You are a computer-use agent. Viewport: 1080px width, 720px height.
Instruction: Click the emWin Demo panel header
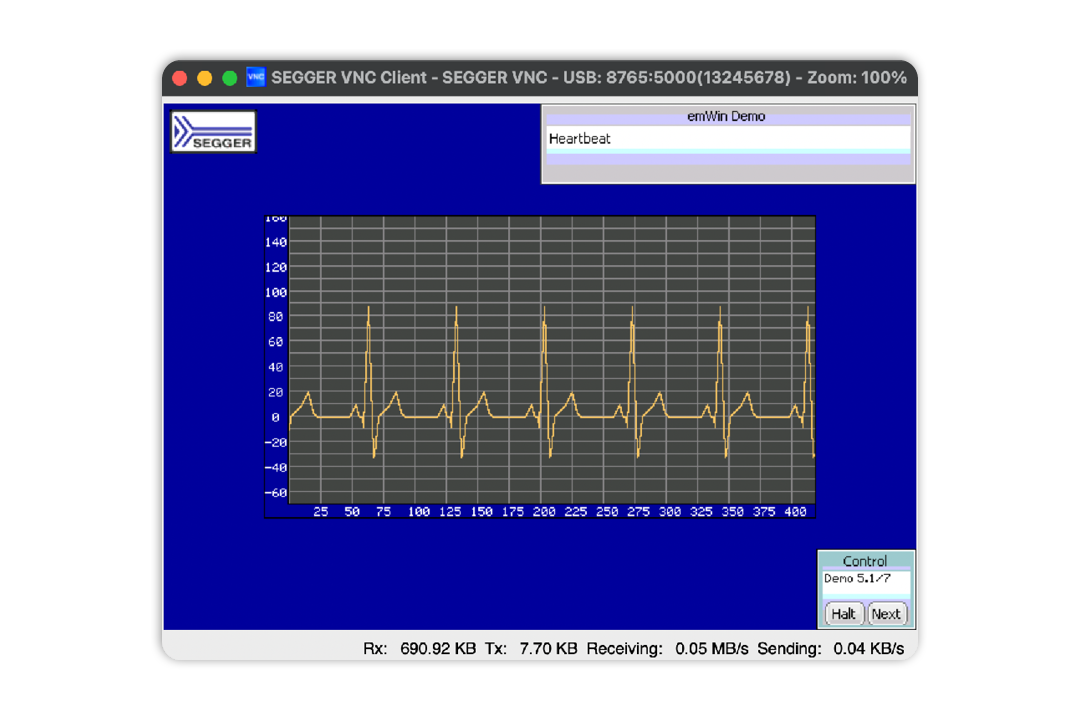pyautogui.click(x=727, y=116)
